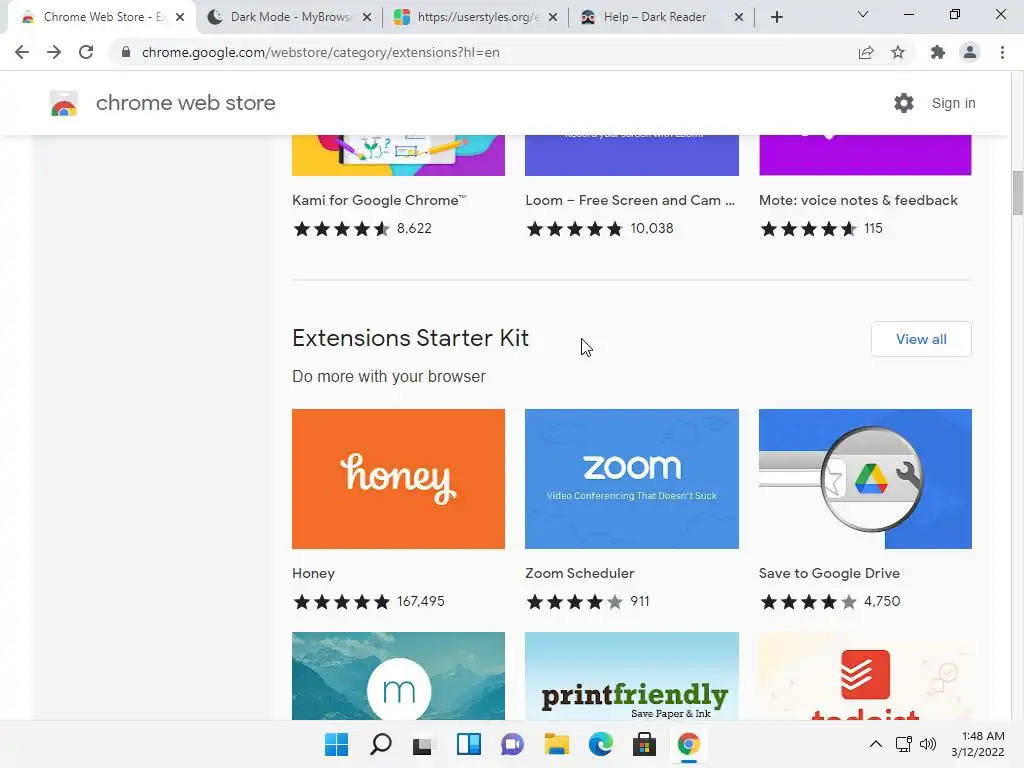This screenshot has width=1024, height=768.
Task: Click Sign in link
Action: (953, 103)
